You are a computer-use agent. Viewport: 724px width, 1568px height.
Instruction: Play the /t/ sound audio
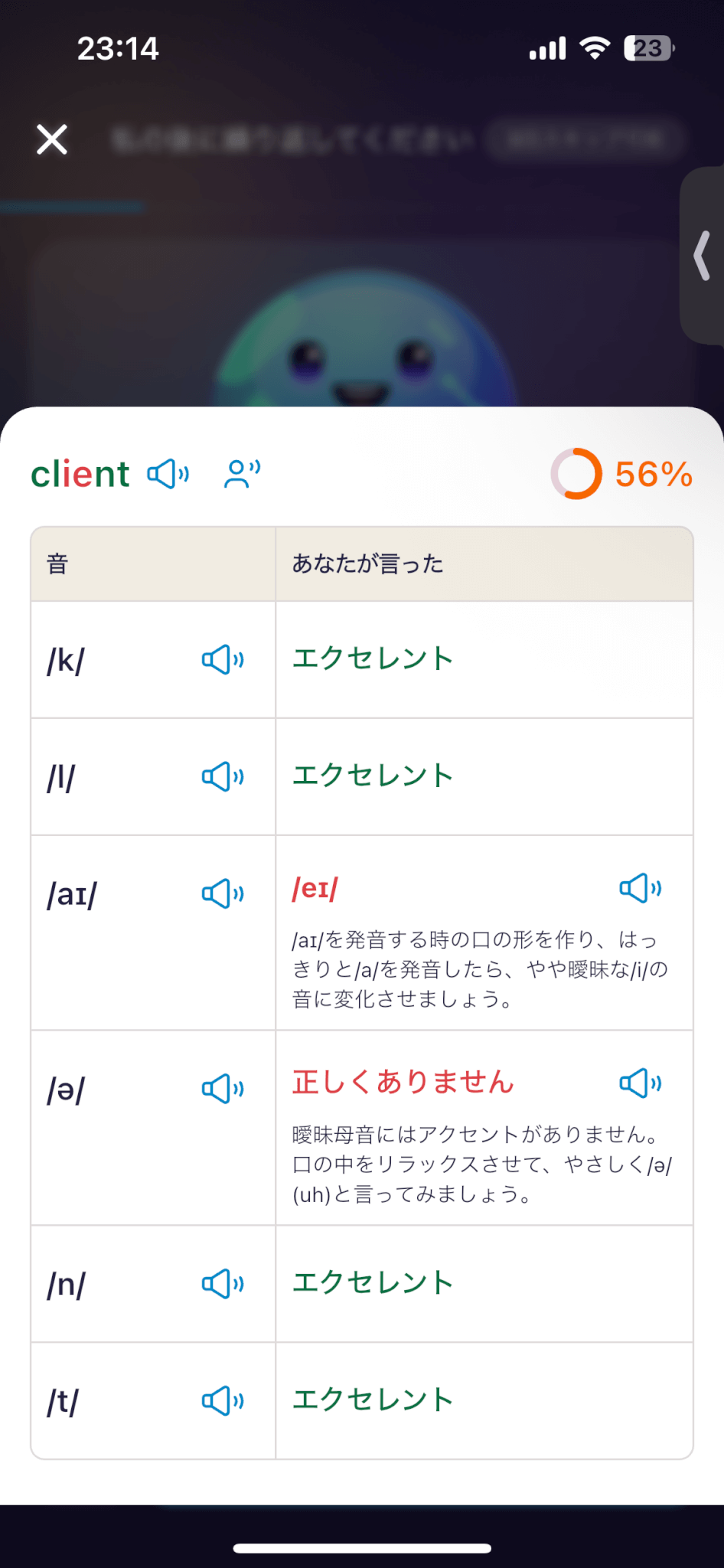coord(223,1400)
